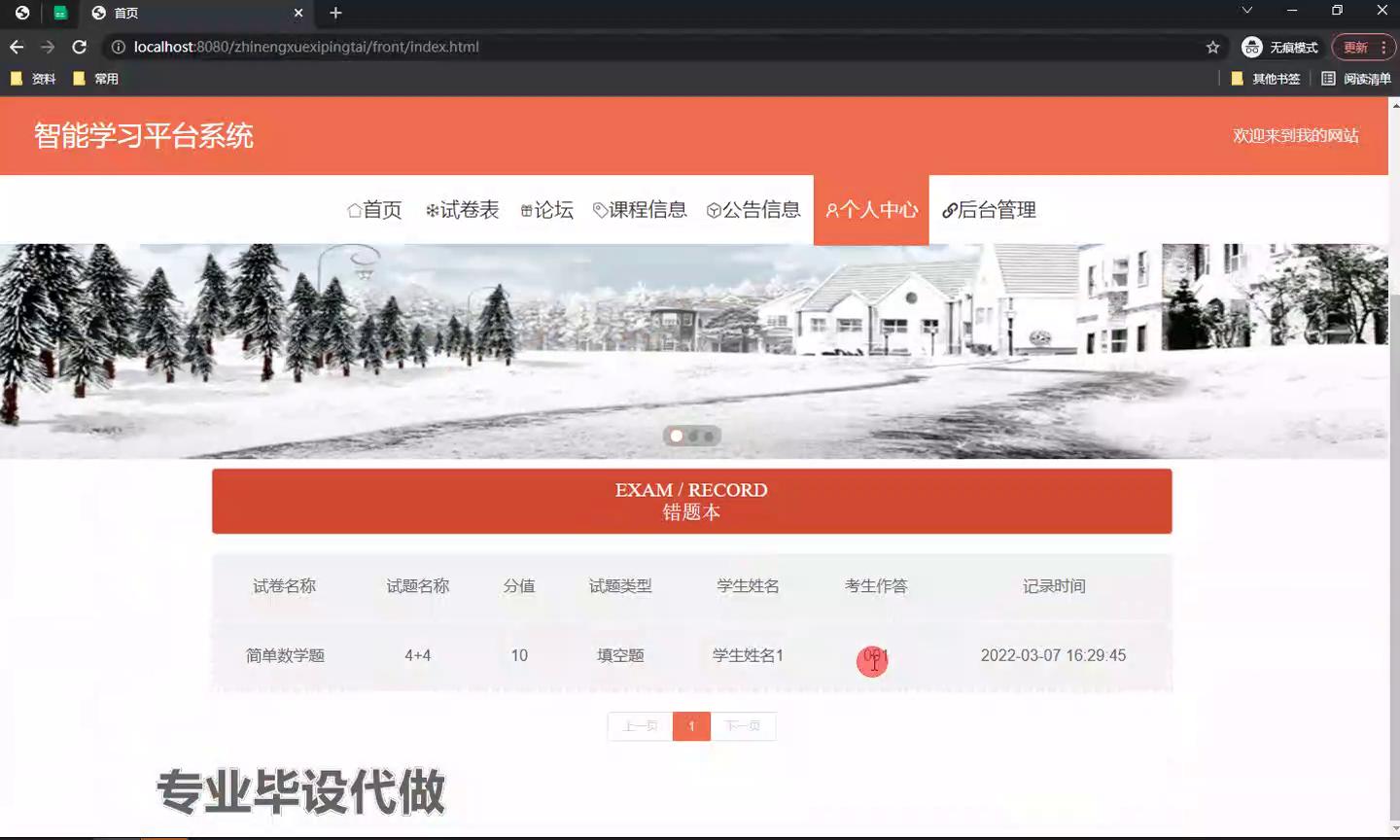This screenshot has width=1400, height=840.
Task: Close the 首页 browser tab
Action: [x=298, y=13]
